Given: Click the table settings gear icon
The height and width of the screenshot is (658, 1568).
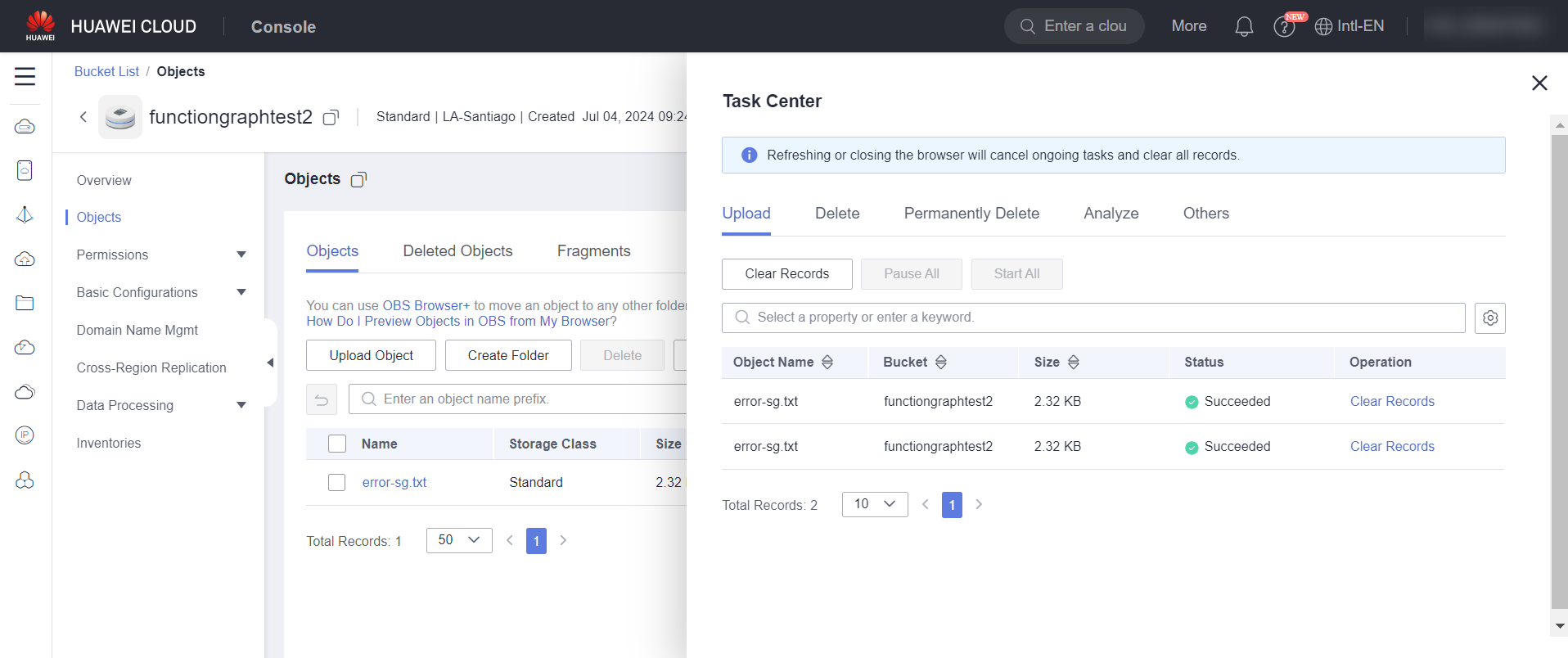Looking at the screenshot, I should 1489,318.
